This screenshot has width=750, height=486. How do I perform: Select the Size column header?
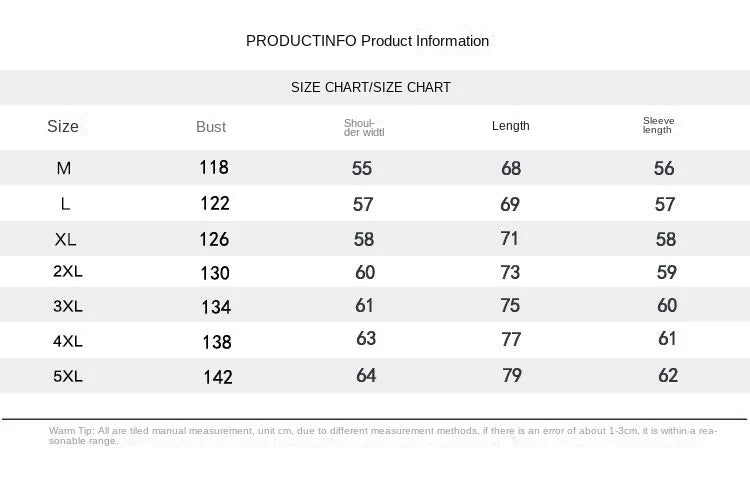pyautogui.click(x=63, y=126)
